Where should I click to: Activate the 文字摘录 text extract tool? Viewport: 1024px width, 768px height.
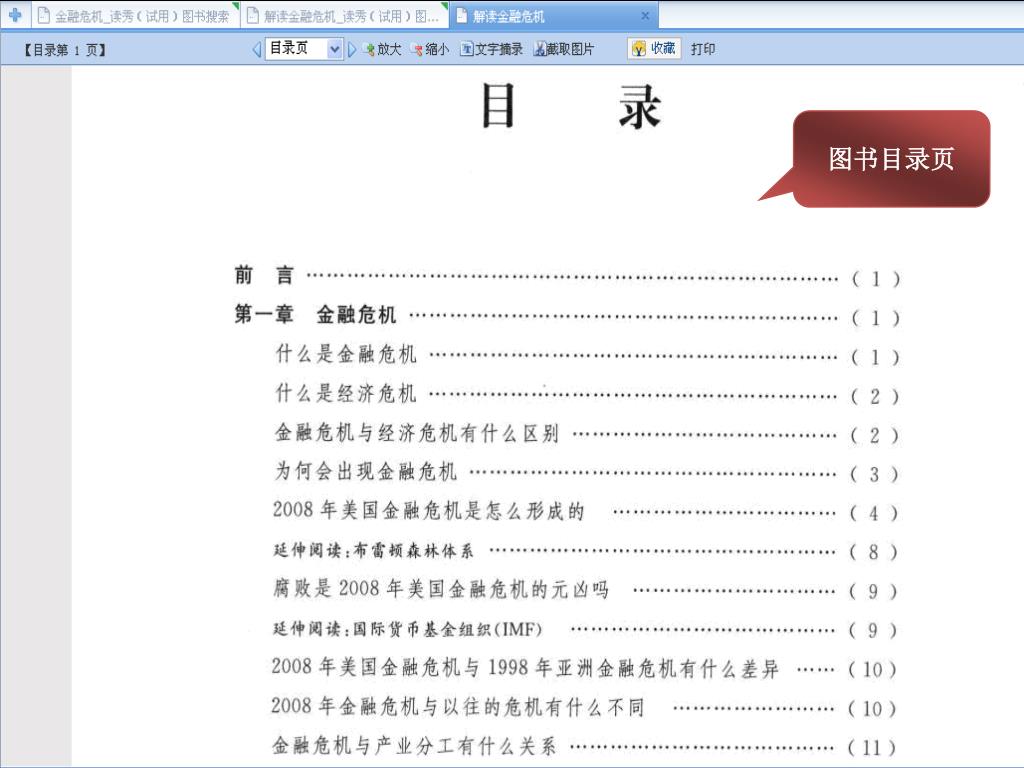(x=492, y=49)
